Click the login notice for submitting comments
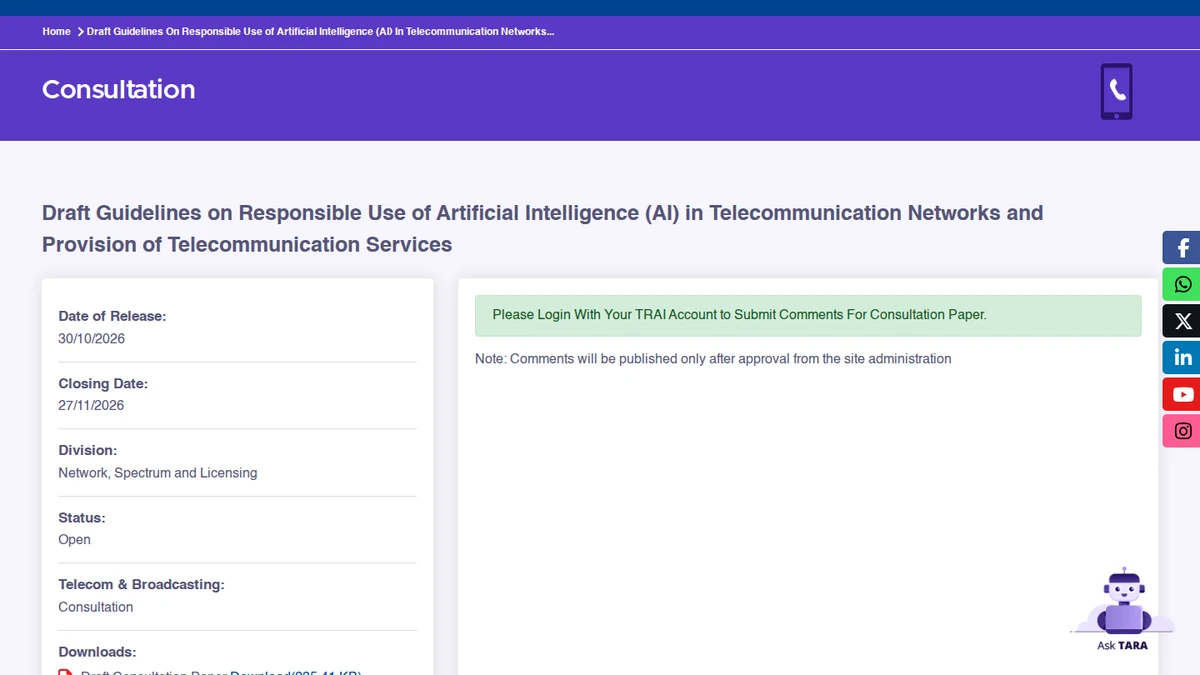The height and width of the screenshot is (675, 1200). pyautogui.click(x=808, y=315)
